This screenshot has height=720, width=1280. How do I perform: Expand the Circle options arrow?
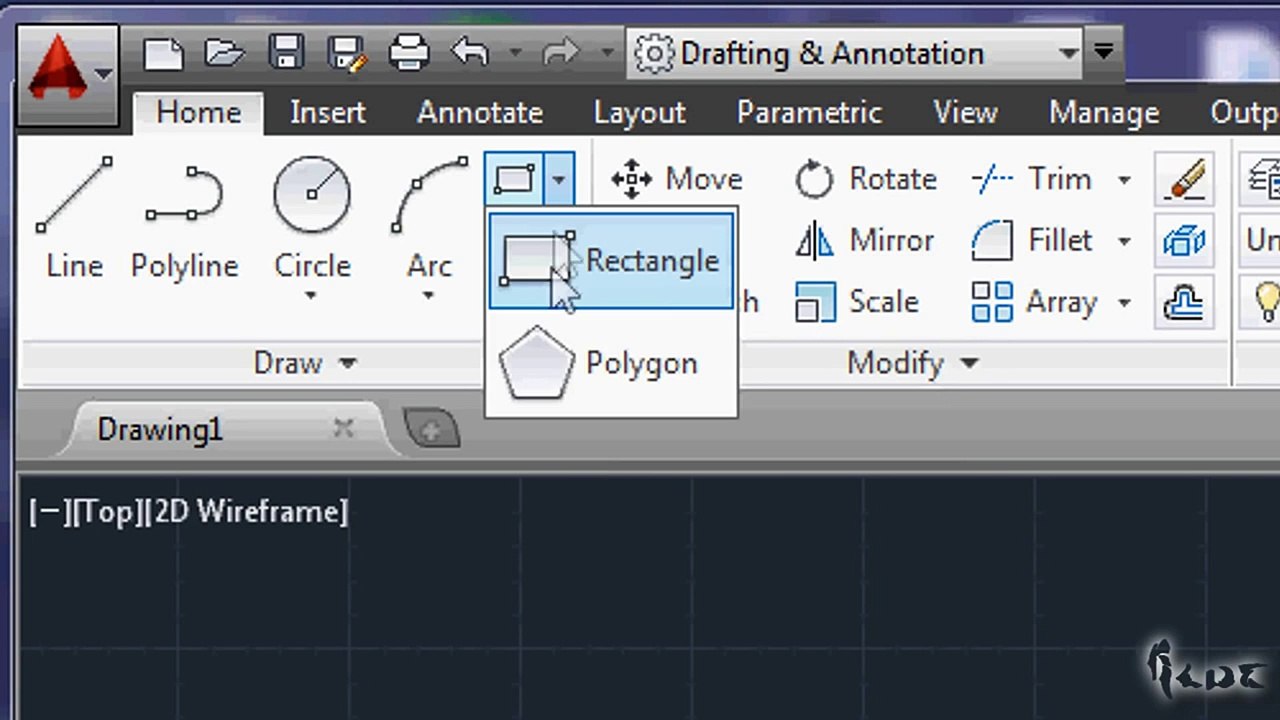point(311,296)
